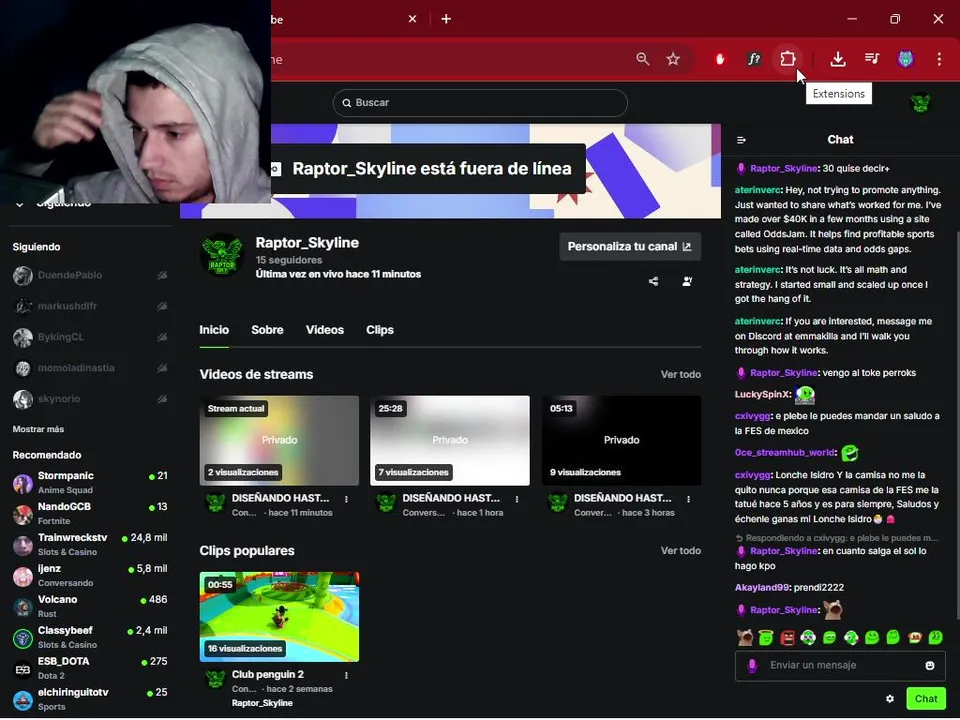
Task: Close the current browser tab
Action: point(412,19)
